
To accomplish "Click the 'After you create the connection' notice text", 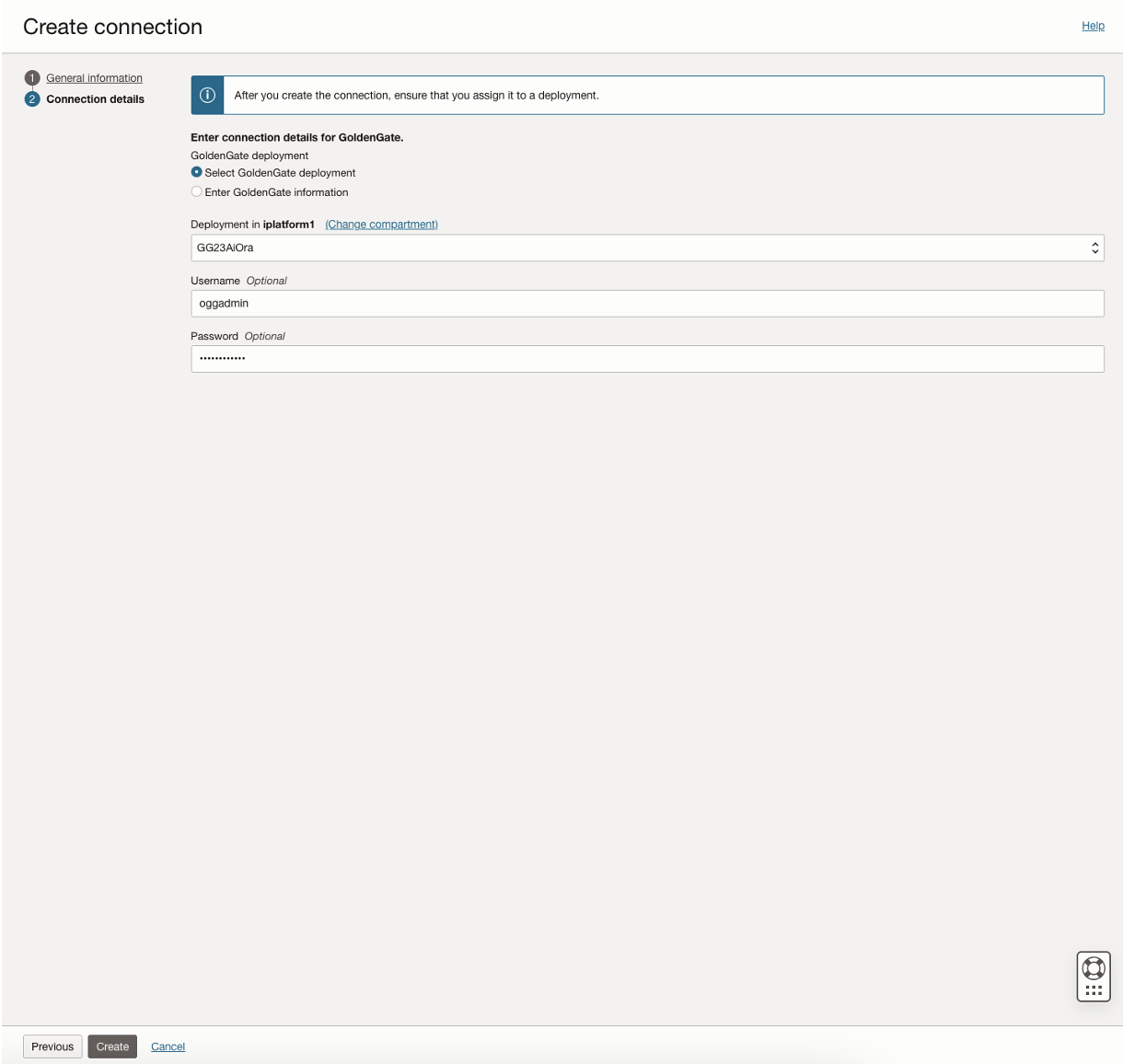I will 417,95.
